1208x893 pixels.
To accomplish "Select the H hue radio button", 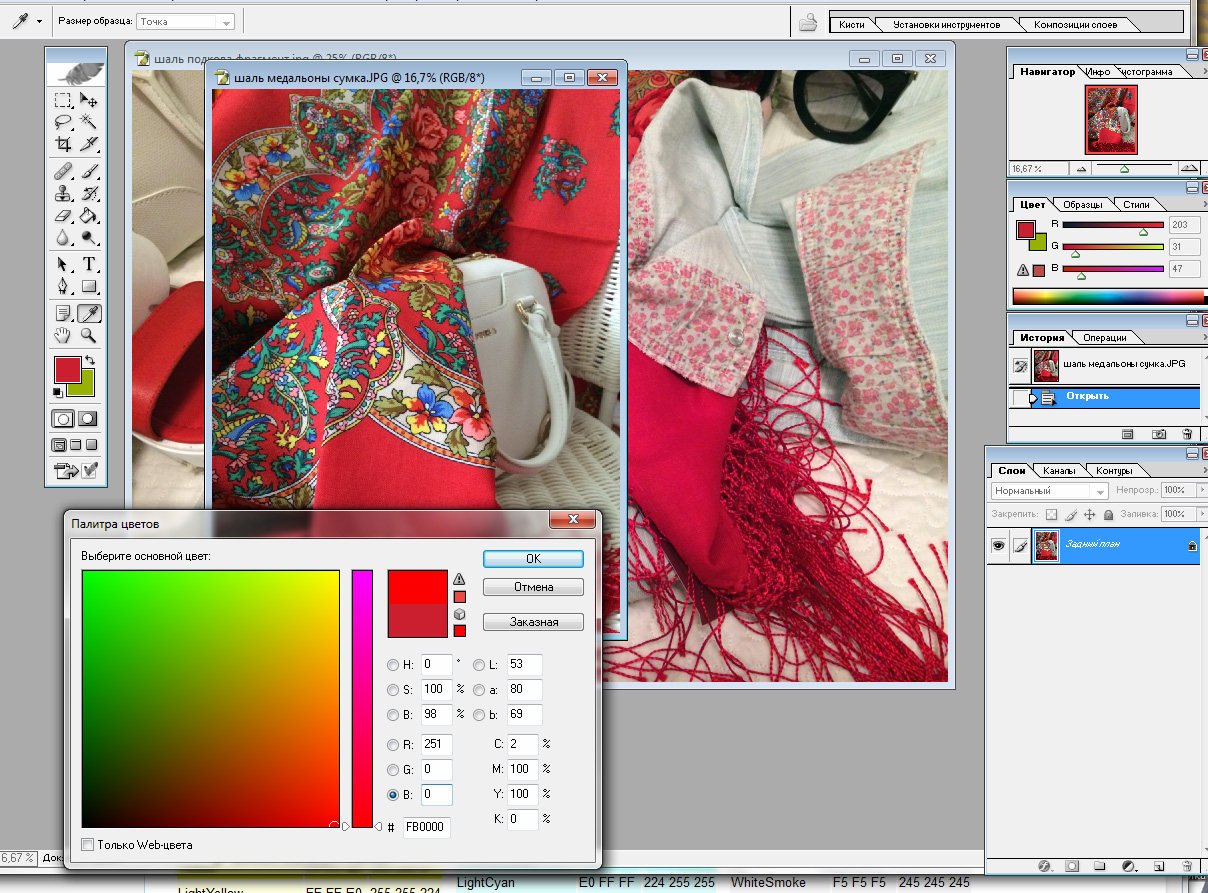I will pyautogui.click(x=393, y=665).
